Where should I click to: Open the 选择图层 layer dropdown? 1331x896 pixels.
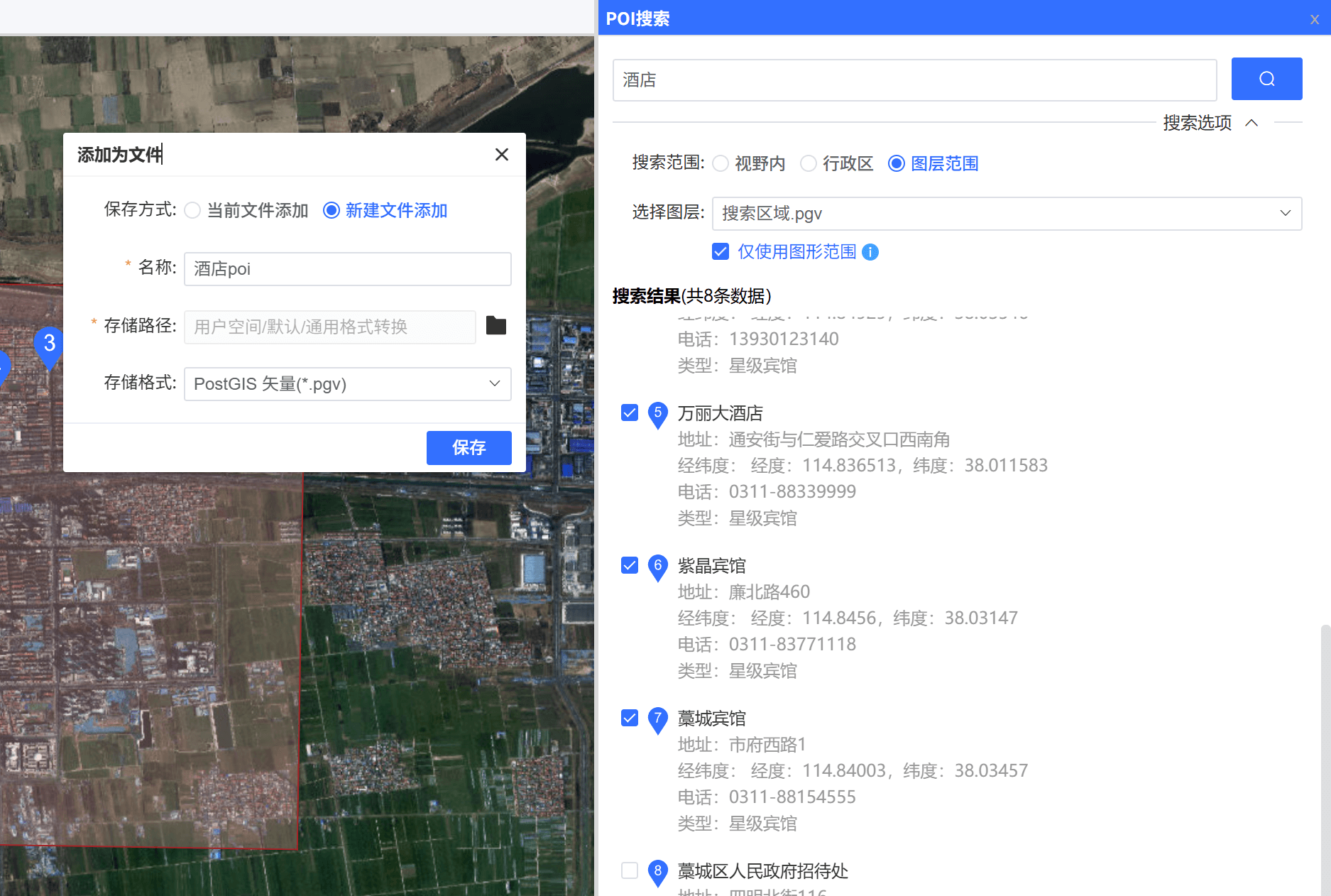[x=1006, y=214]
